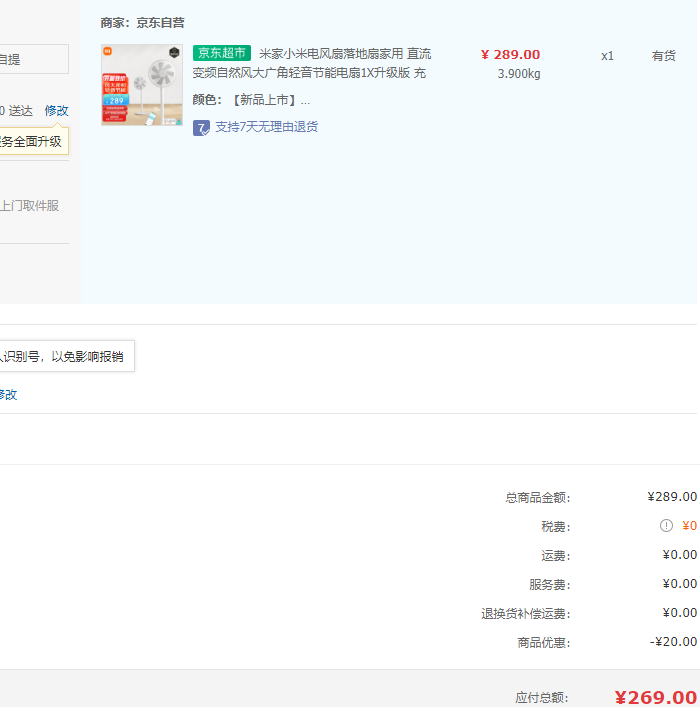This screenshot has width=700, height=707.
Task: Open 支持7天无理由退货 link
Action: (x=267, y=127)
